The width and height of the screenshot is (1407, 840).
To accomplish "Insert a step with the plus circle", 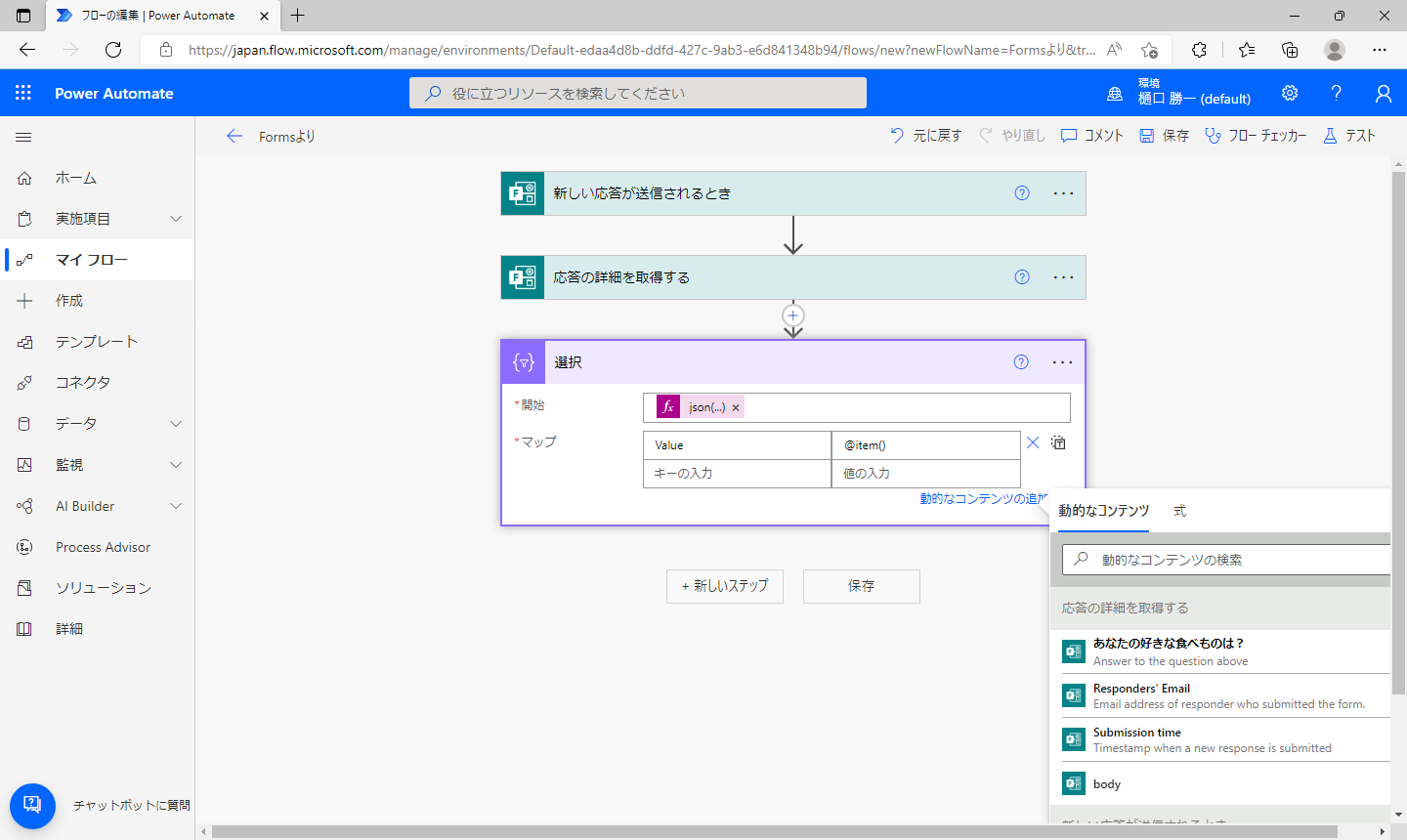I will (793, 315).
